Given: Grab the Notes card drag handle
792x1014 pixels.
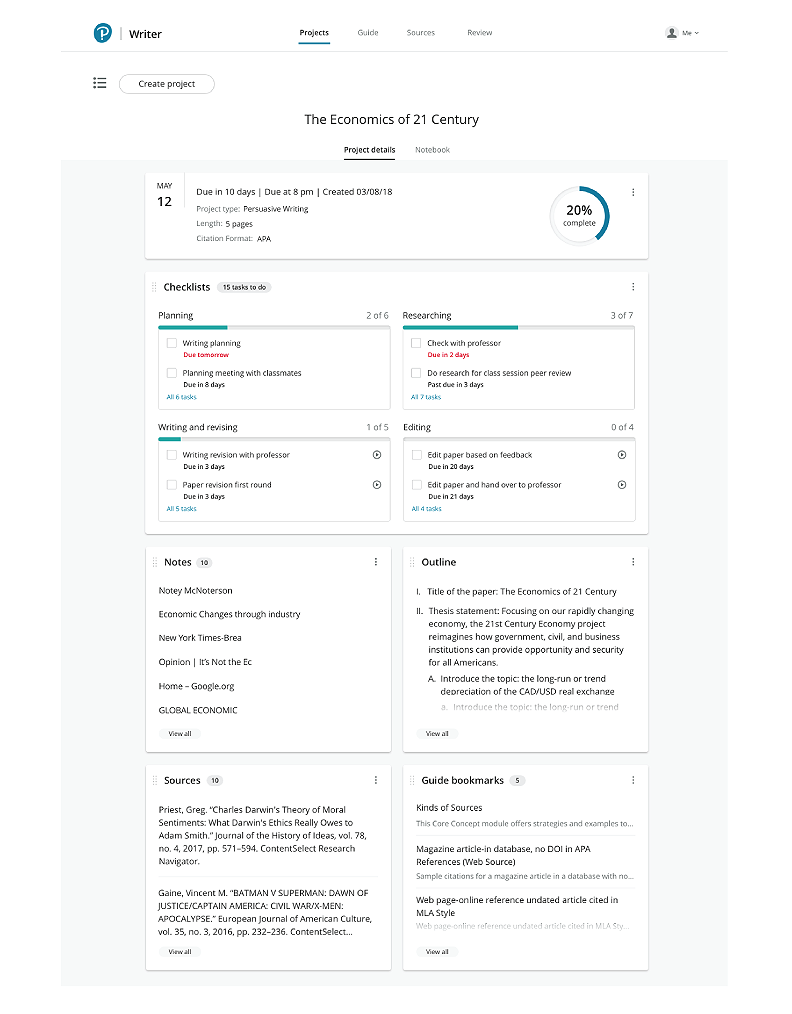Looking at the screenshot, I should coord(155,563).
